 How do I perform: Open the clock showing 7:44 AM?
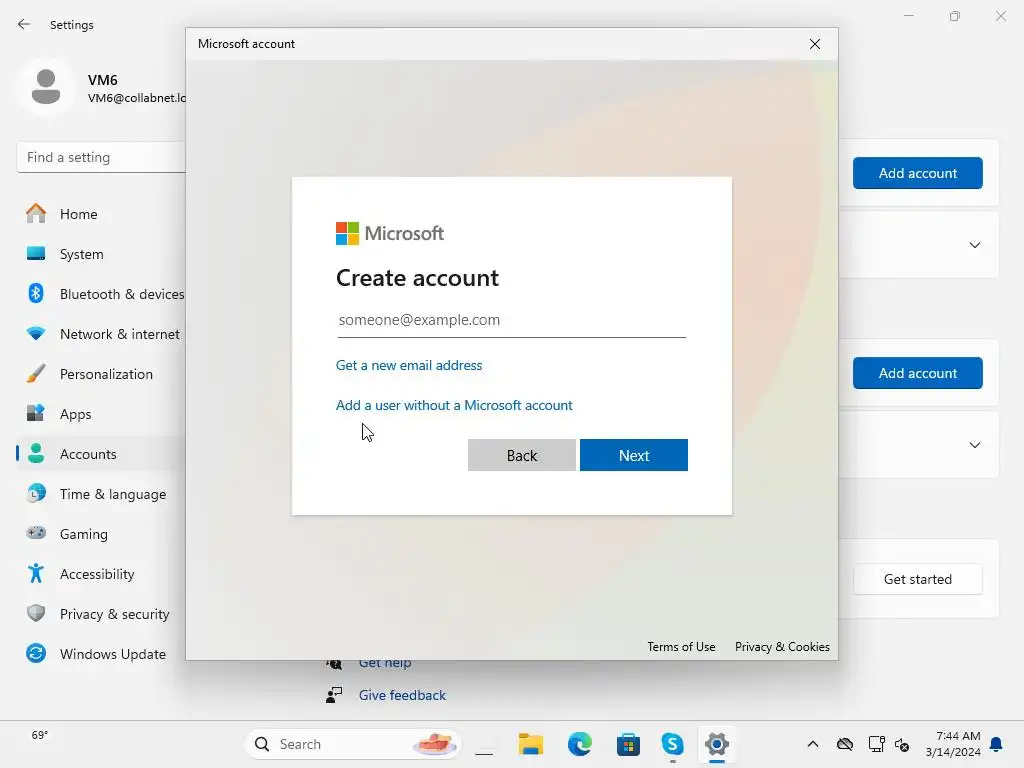click(953, 744)
